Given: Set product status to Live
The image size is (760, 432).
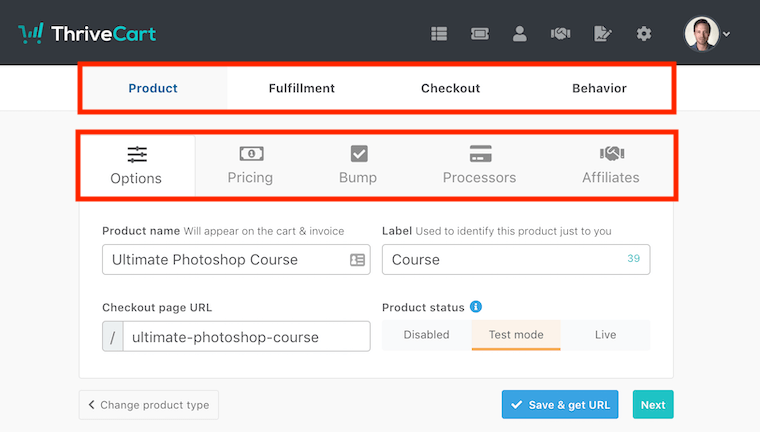Looking at the screenshot, I should pyautogui.click(x=605, y=335).
